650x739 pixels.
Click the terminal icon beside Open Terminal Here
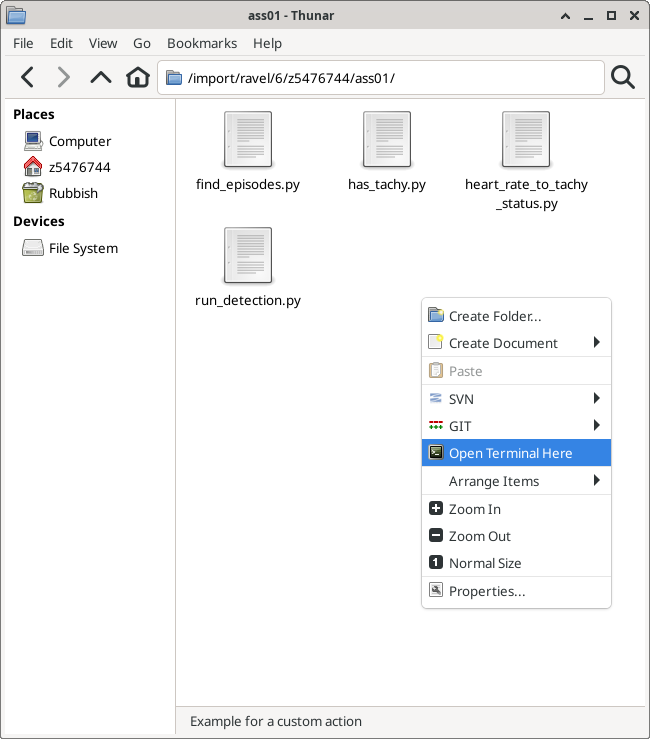click(x=436, y=452)
